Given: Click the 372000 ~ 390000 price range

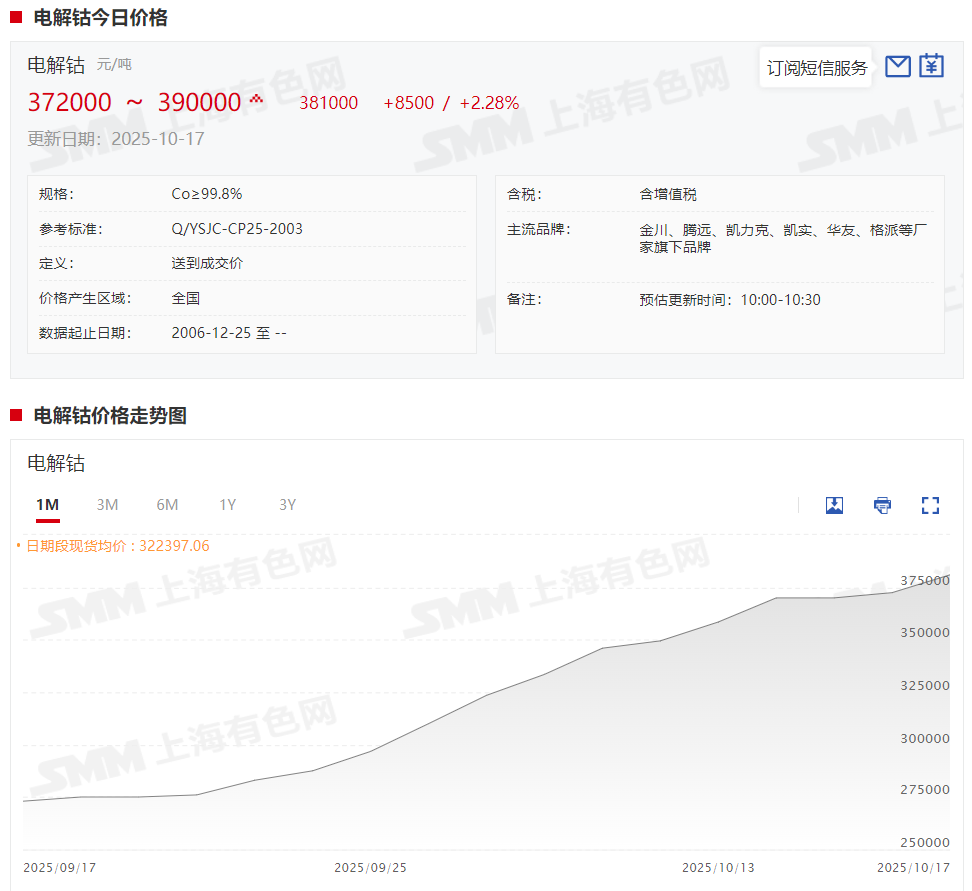Looking at the screenshot, I should pyautogui.click(x=134, y=102).
